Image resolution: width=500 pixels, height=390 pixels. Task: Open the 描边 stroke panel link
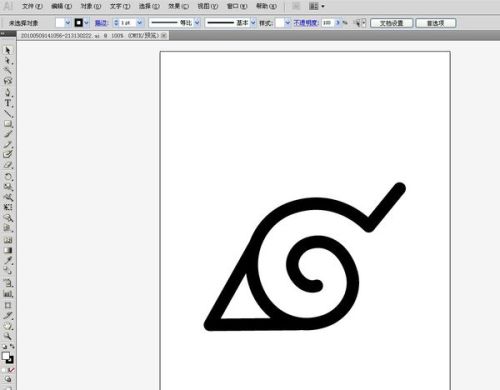(101, 23)
